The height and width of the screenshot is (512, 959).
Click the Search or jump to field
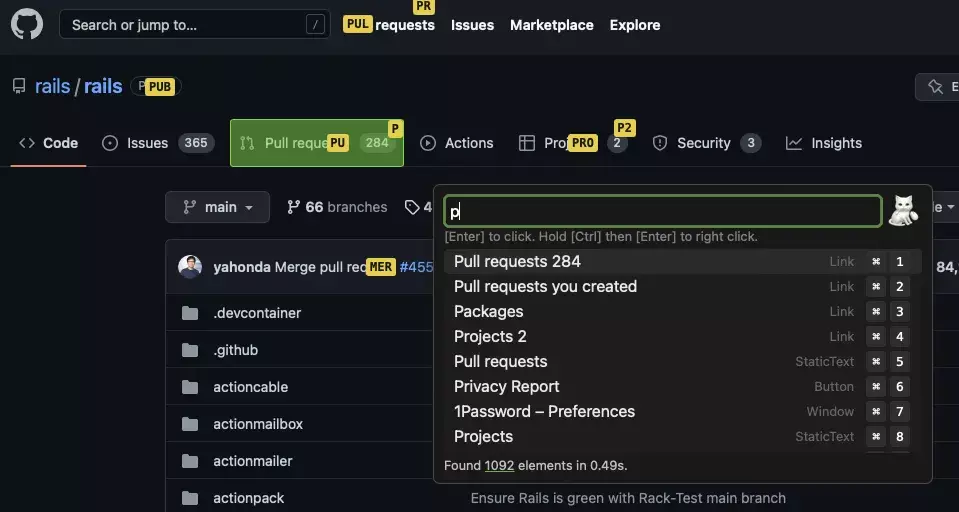click(193, 25)
